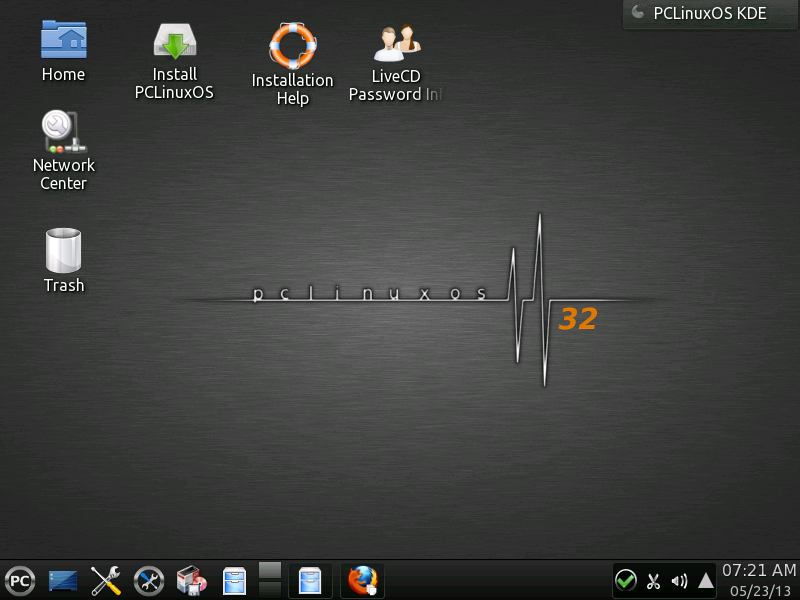Open the Home folder shortcut

(x=63, y=40)
